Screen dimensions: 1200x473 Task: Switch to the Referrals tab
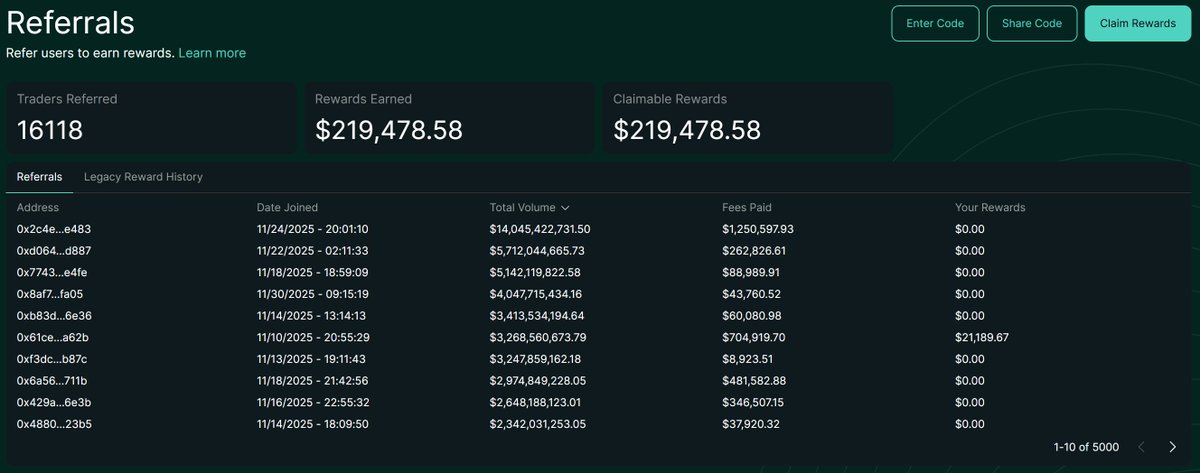(x=39, y=177)
